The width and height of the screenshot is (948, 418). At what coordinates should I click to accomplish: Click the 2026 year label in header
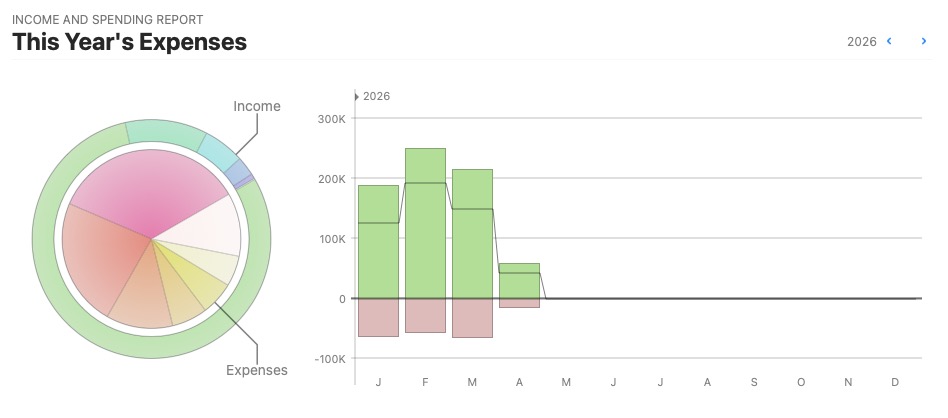click(861, 42)
